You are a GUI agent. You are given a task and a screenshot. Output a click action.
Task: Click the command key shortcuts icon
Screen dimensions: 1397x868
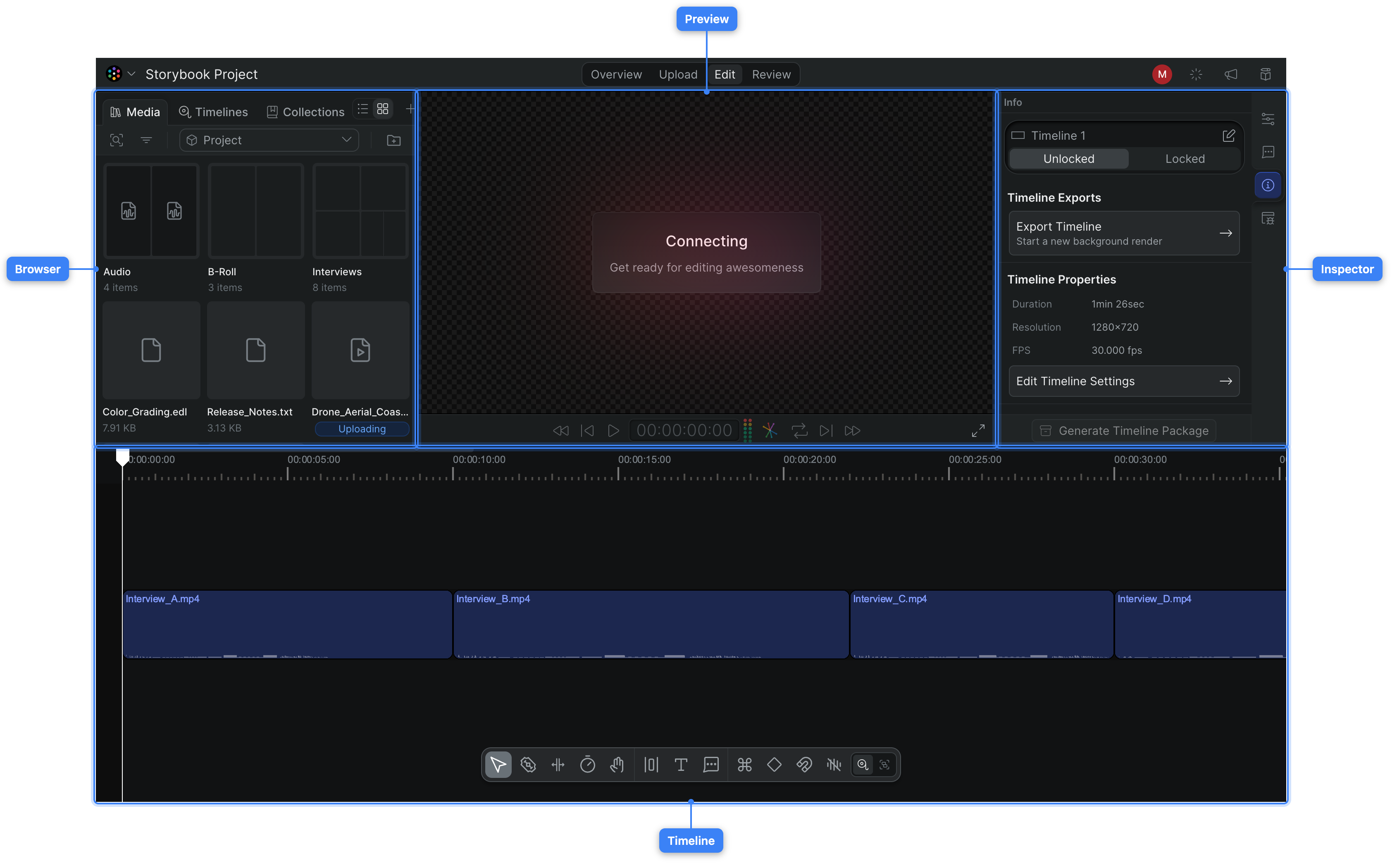(x=744, y=765)
